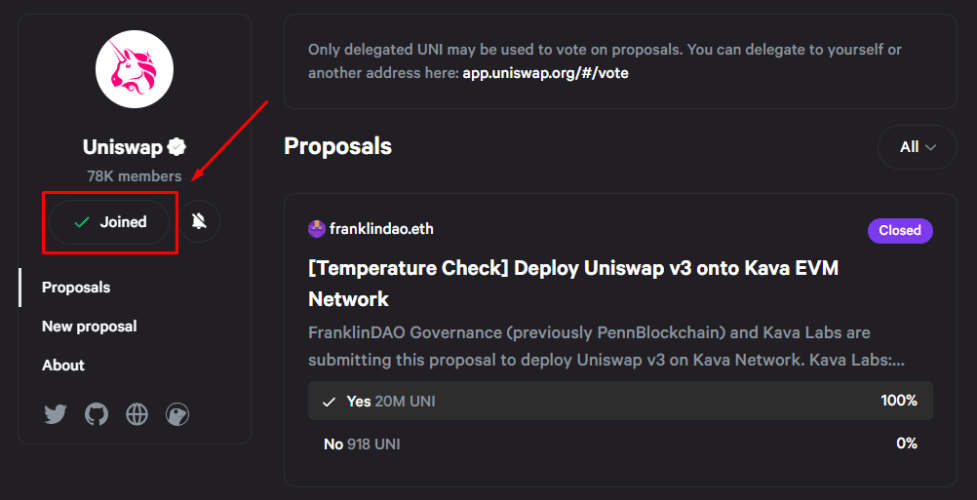Viewport: 977px width, 500px height.
Task: Open the GitHub icon link
Action: (97, 414)
